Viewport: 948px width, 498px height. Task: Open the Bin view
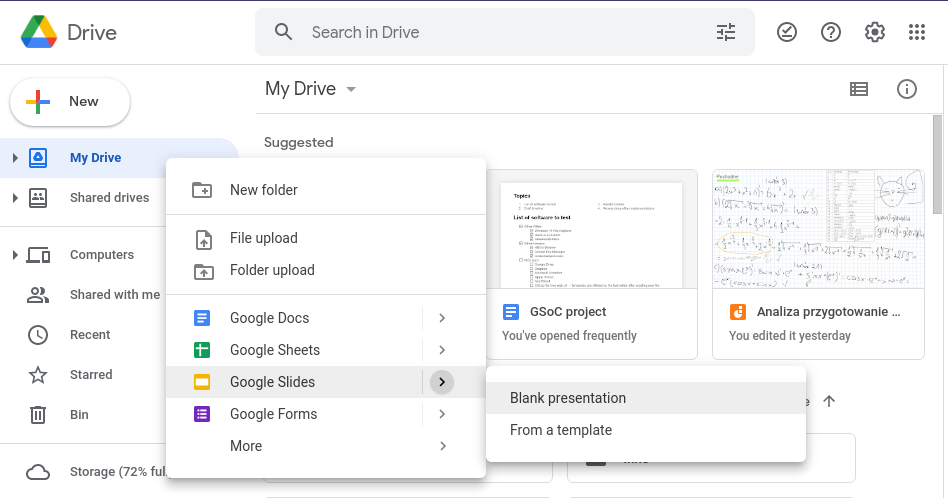tap(79, 415)
